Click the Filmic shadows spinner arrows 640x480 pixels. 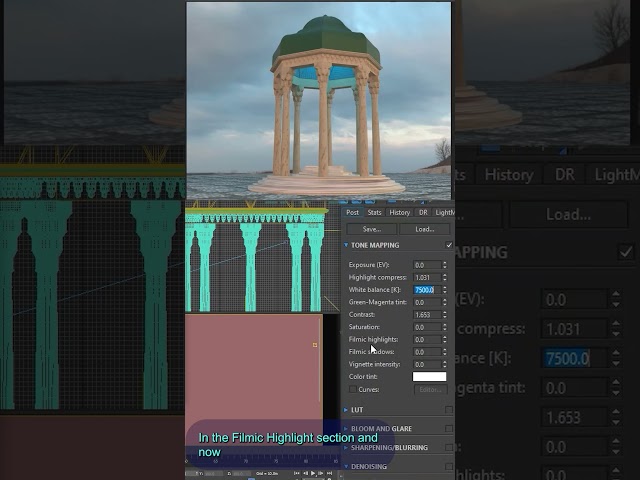click(x=444, y=352)
